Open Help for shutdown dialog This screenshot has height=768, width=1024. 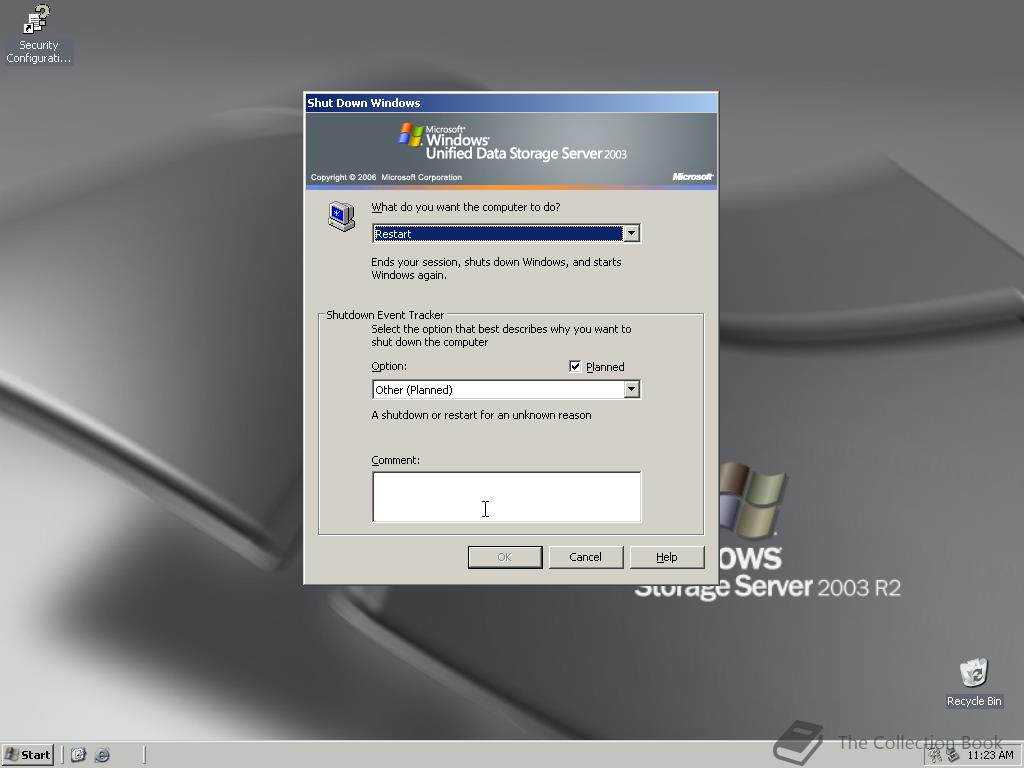click(x=667, y=557)
